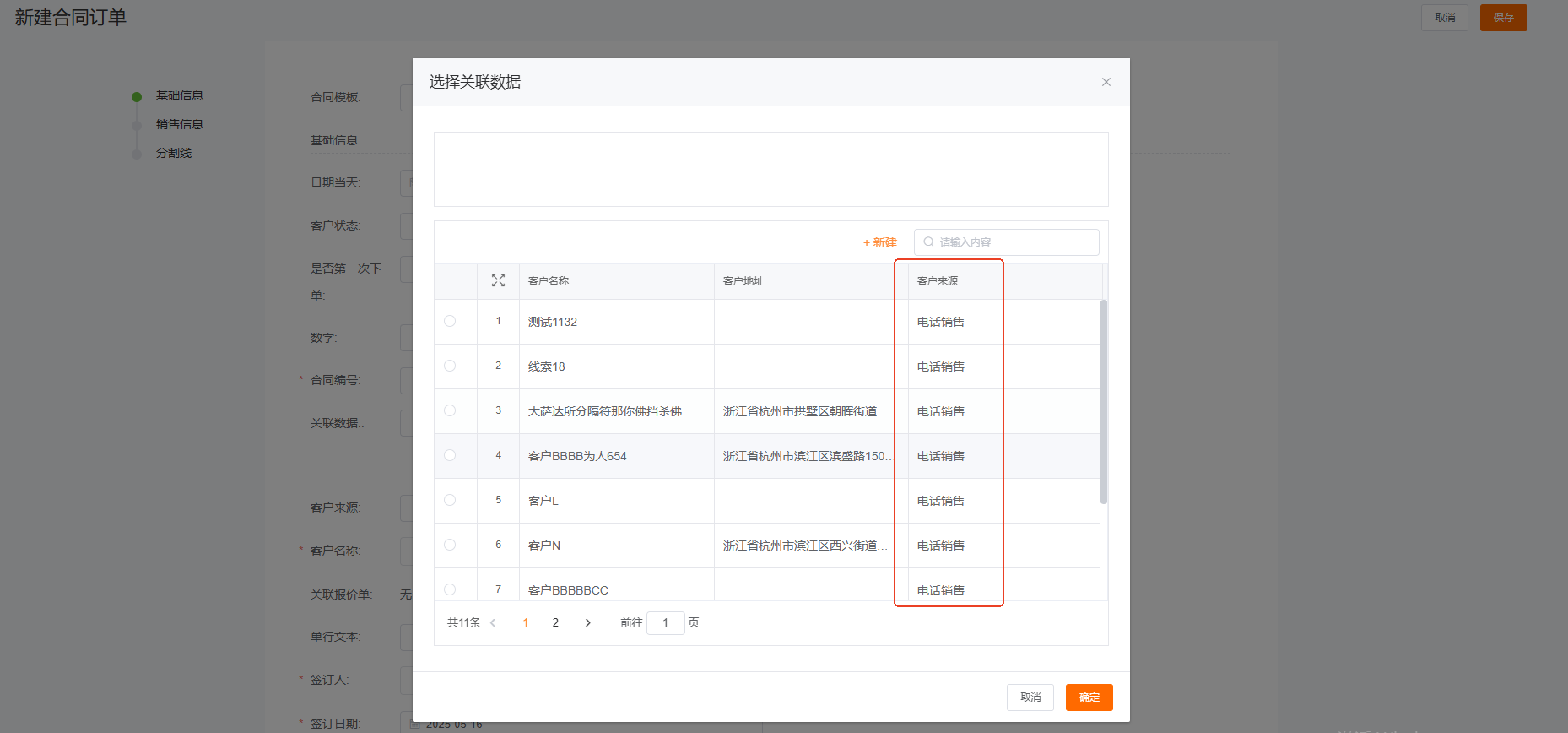Image resolution: width=1568 pixels, height=733 pixels.
Task: Select radio for 客户BBBB为人654
Action: [x=450, y=455]
